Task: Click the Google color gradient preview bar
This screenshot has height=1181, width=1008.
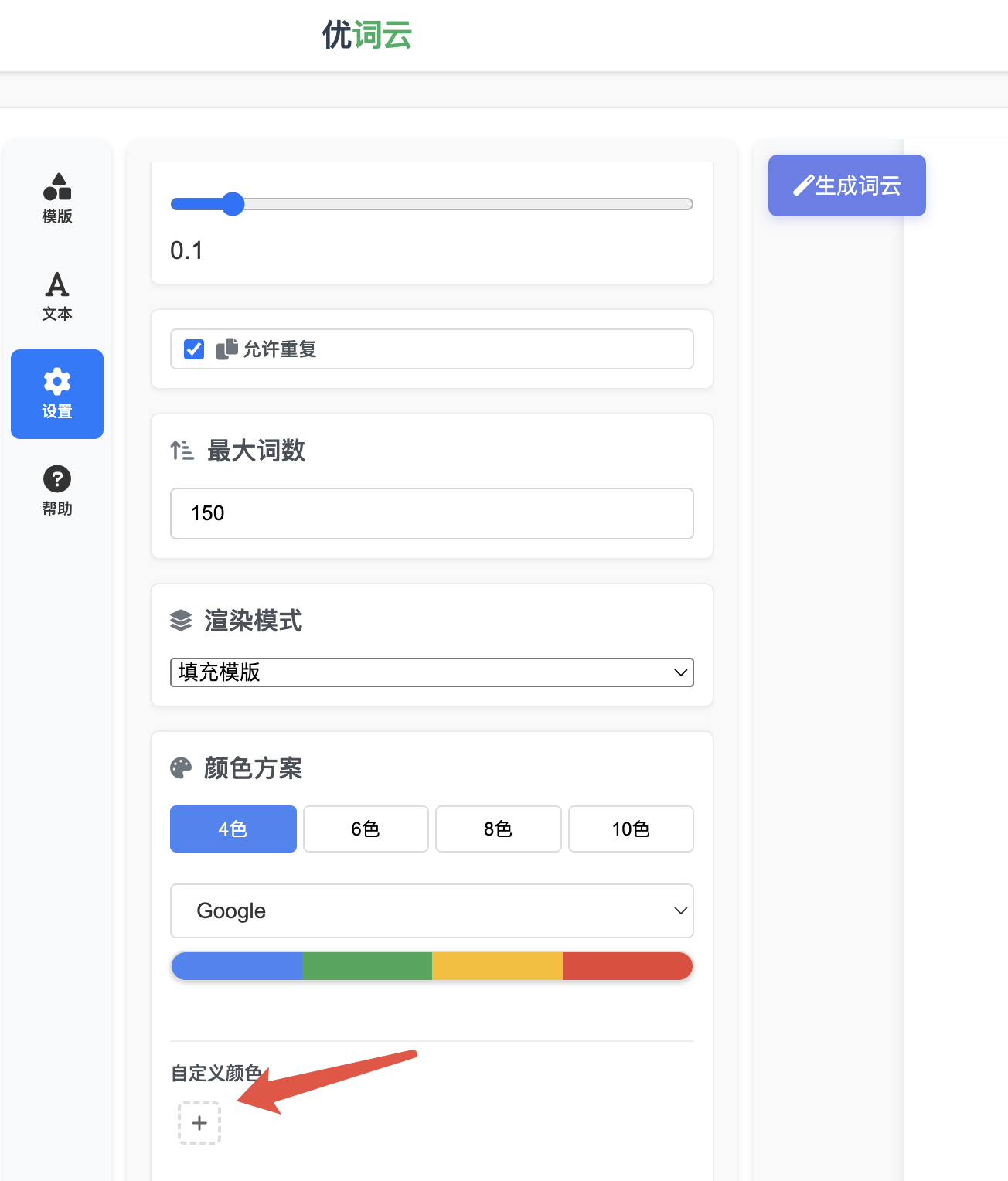Action: 431,965
